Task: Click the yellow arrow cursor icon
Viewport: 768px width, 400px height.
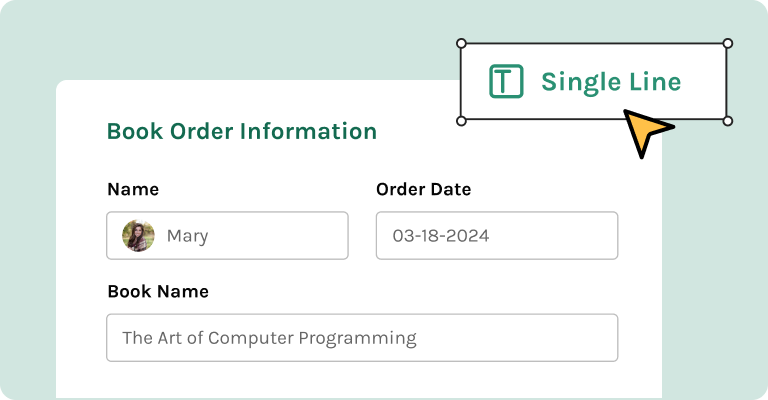Action: pos(644,130)
